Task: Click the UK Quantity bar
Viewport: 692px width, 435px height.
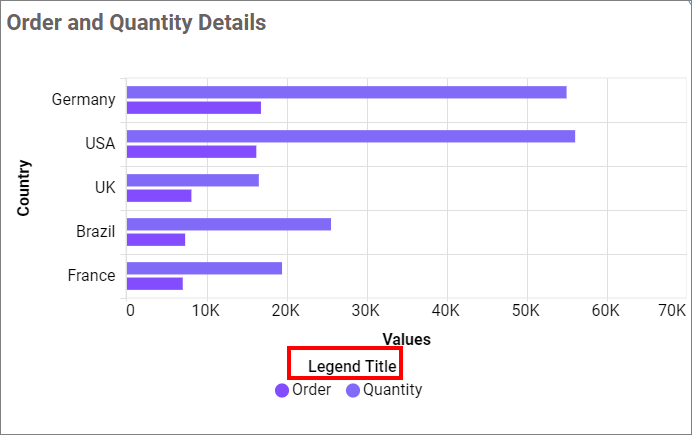Action: (192, 180)
